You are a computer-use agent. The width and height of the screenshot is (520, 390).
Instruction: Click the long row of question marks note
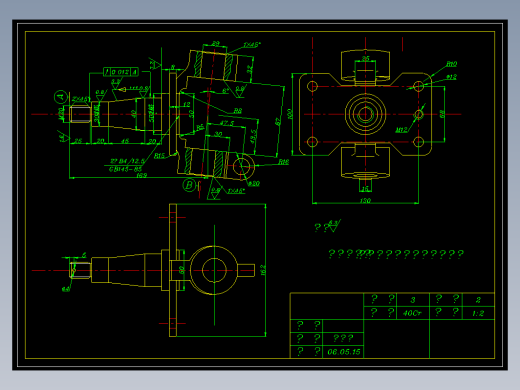396,254
